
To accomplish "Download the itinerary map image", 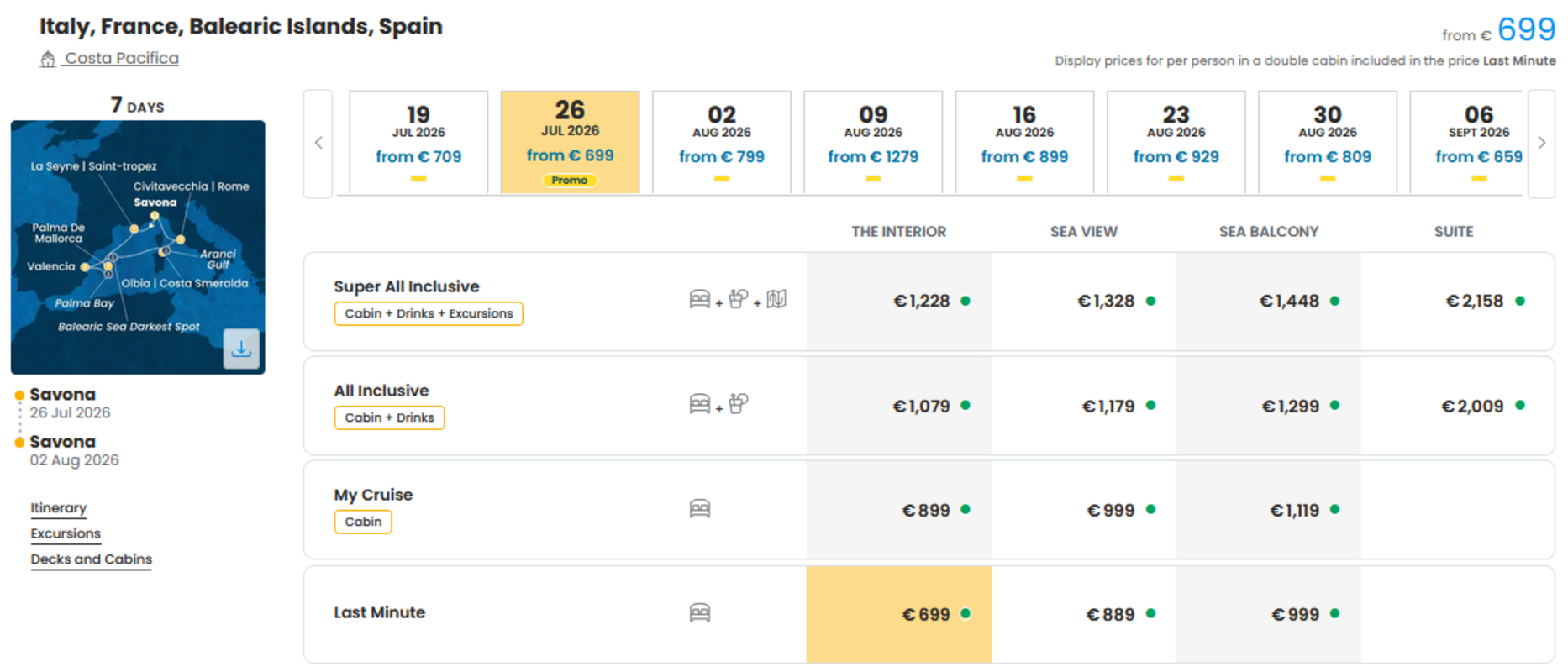I will 241,349.
